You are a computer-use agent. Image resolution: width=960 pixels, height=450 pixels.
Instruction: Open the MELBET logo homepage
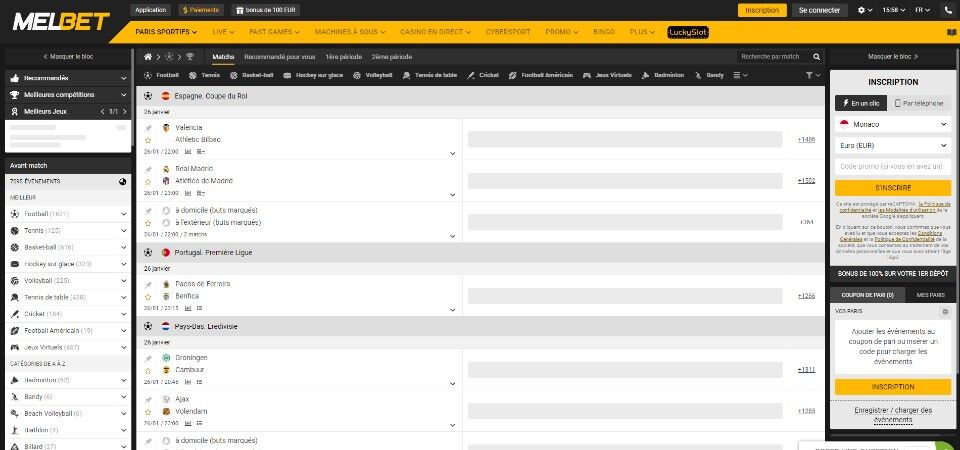click(x=61, y=21)
